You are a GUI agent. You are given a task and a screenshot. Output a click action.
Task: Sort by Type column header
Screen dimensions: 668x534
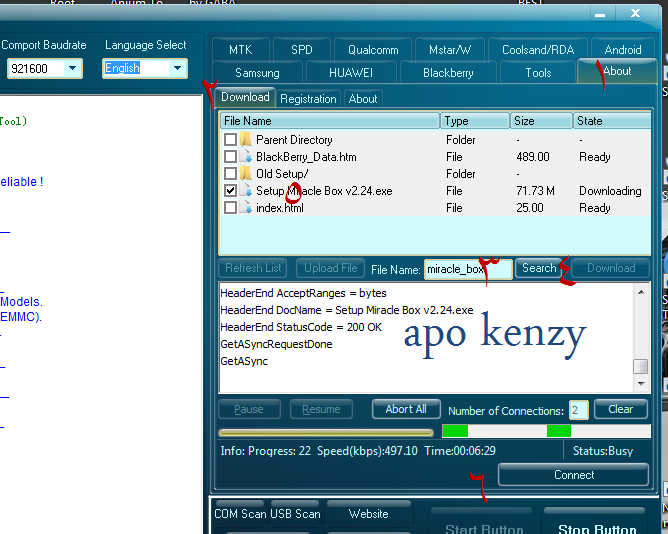point(475,121)
